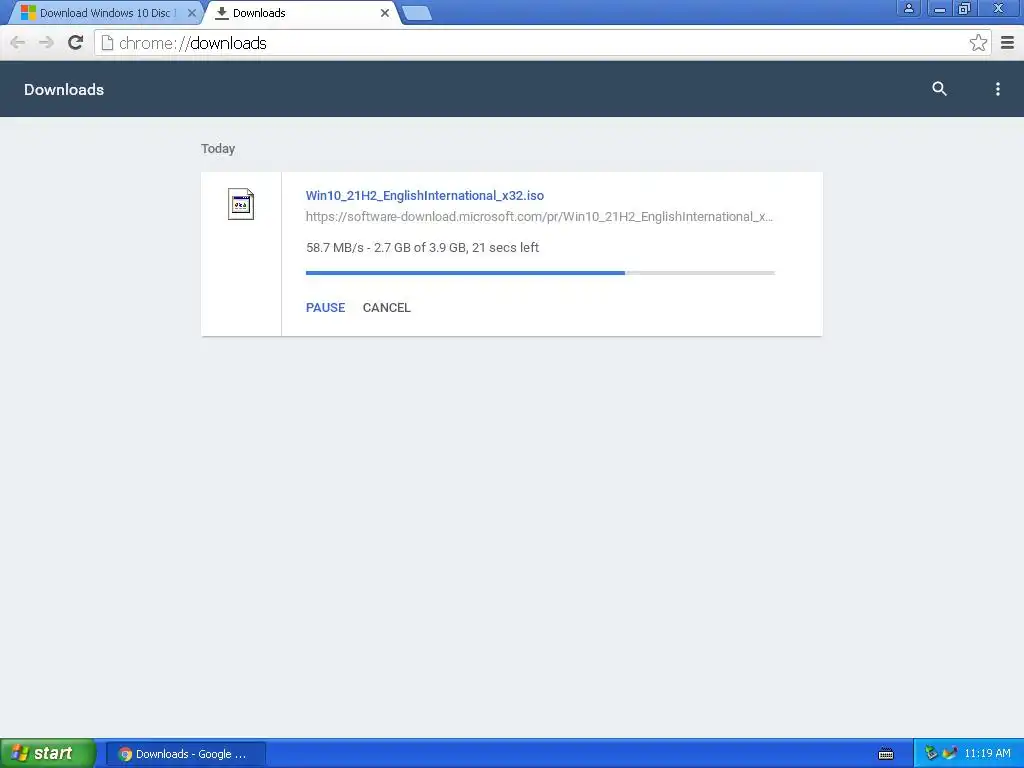Click the ISO file icon in download card
The image size is (1024, 768).
pos(240,204)
